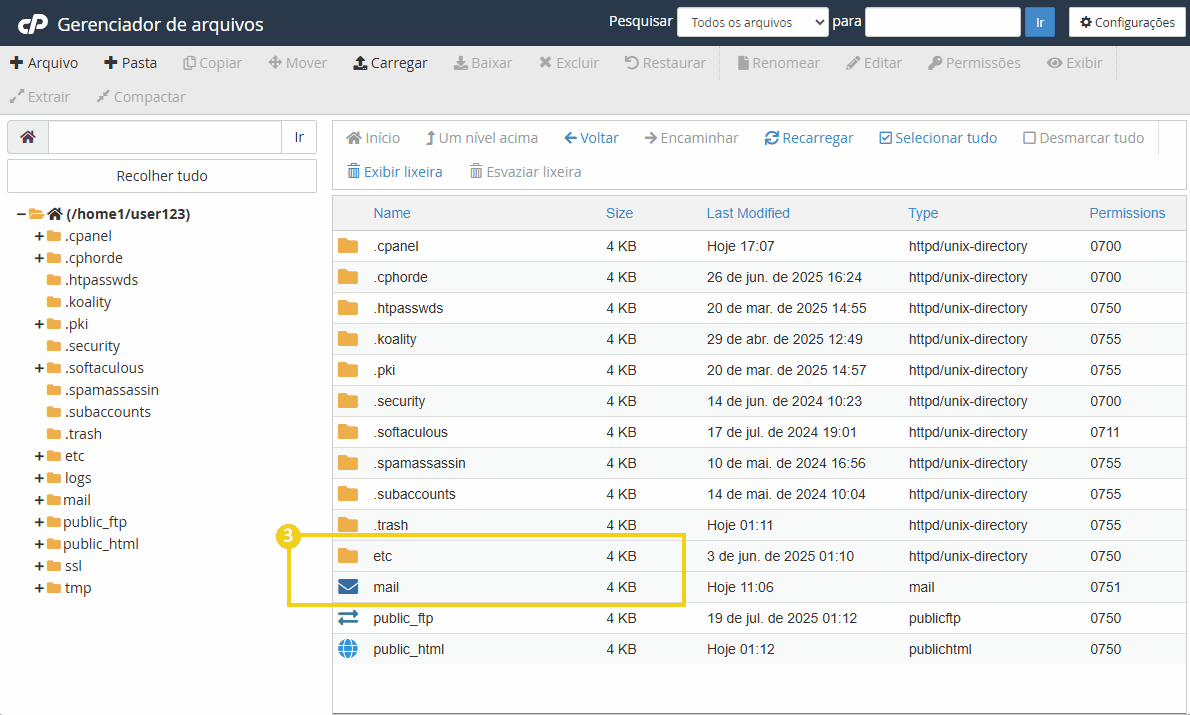Click Esvaziar lixeira

point(525,172)
